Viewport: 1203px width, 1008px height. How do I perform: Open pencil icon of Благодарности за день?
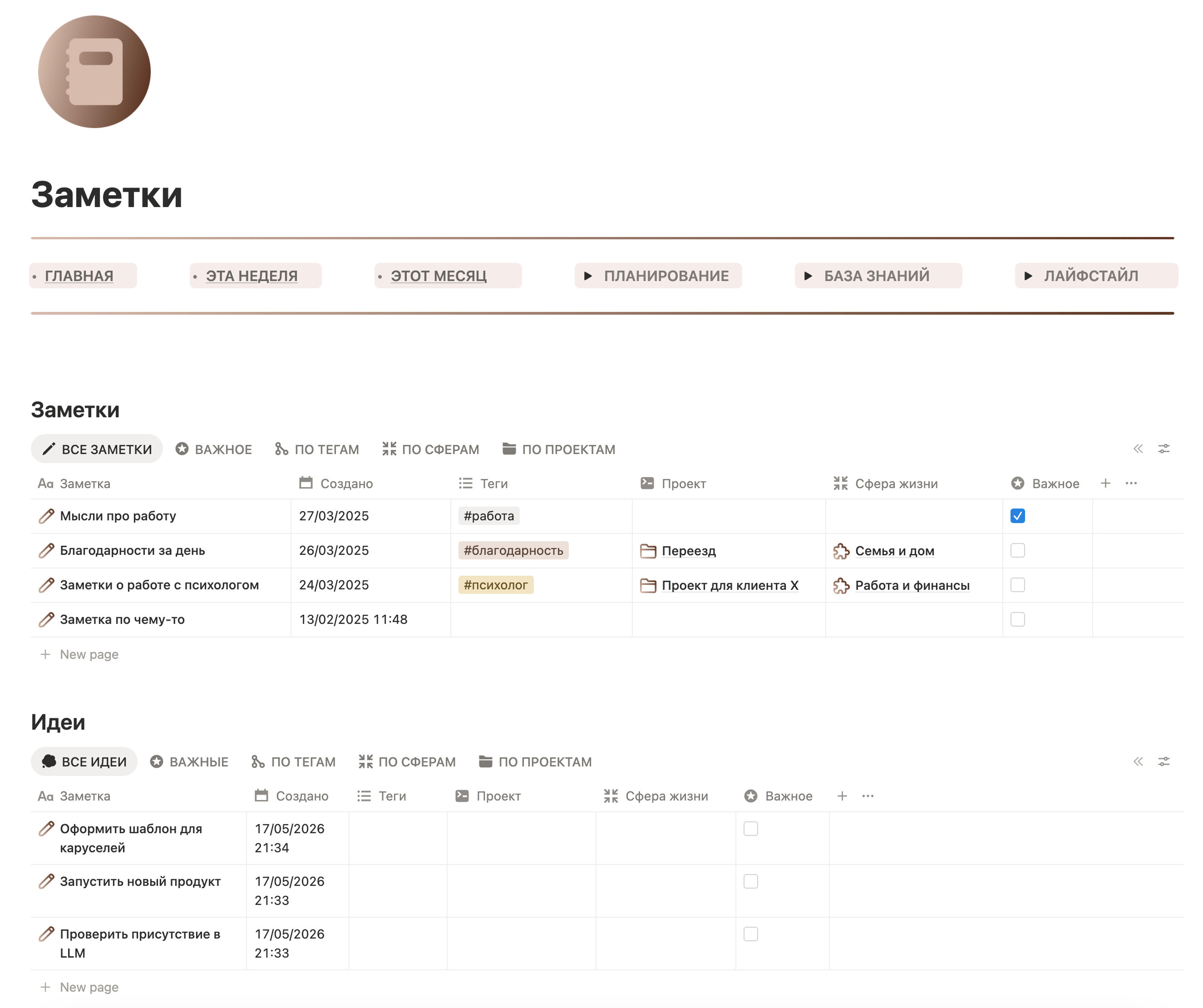coord(46,551)
